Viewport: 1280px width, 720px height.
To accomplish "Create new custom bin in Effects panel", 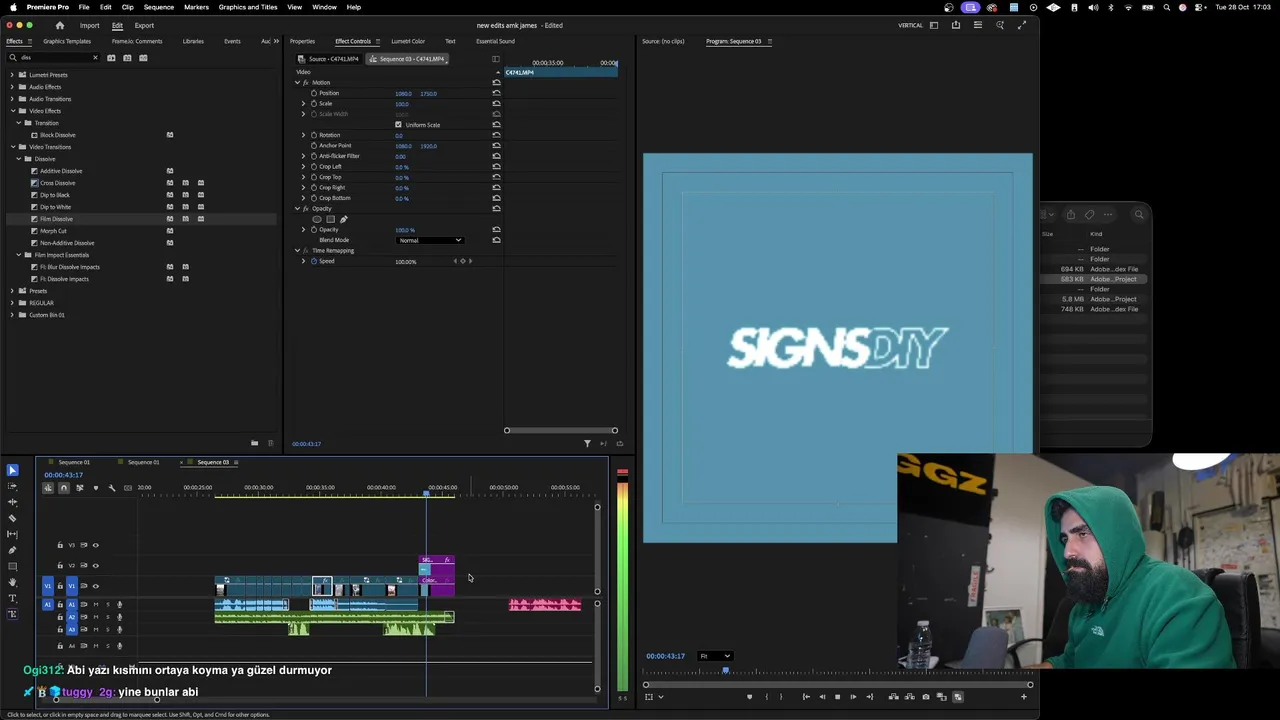I will coord(254,443).
